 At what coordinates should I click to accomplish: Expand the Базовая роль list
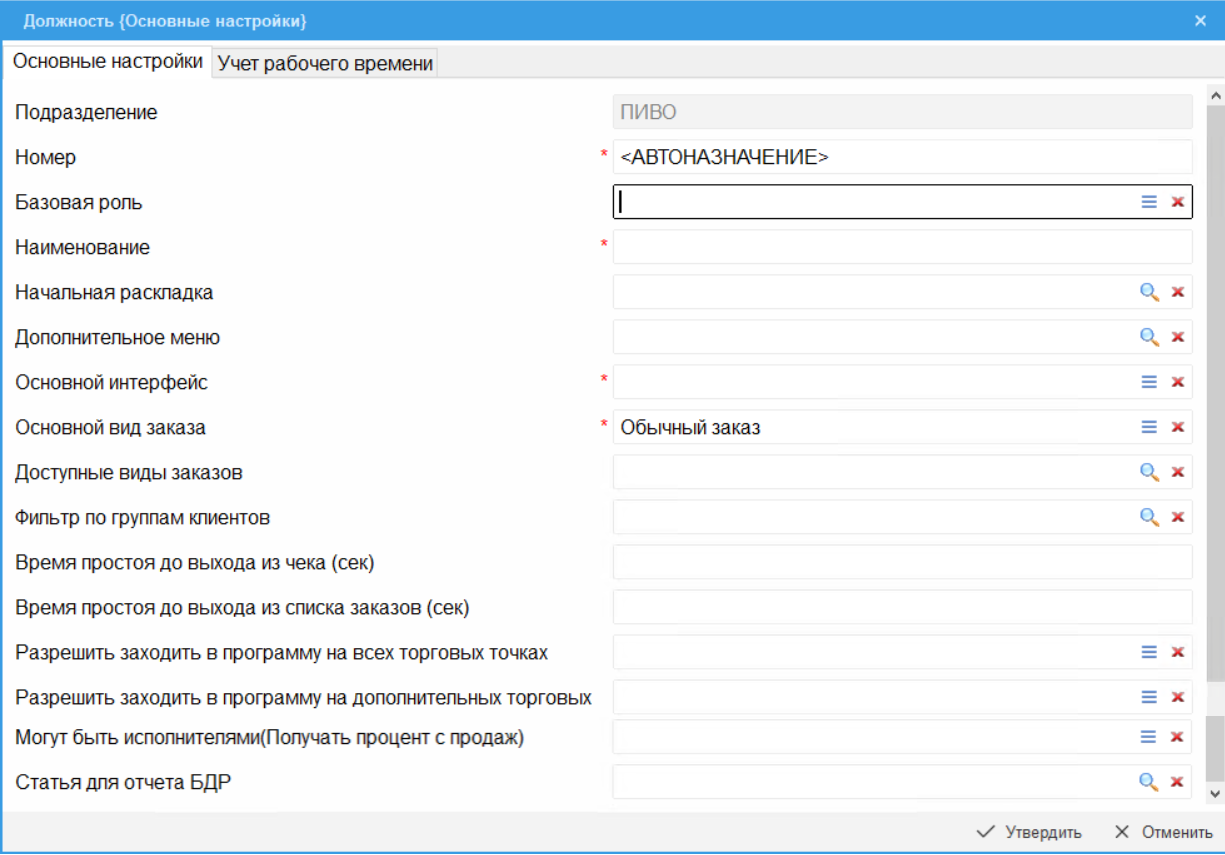[1149, 202]
